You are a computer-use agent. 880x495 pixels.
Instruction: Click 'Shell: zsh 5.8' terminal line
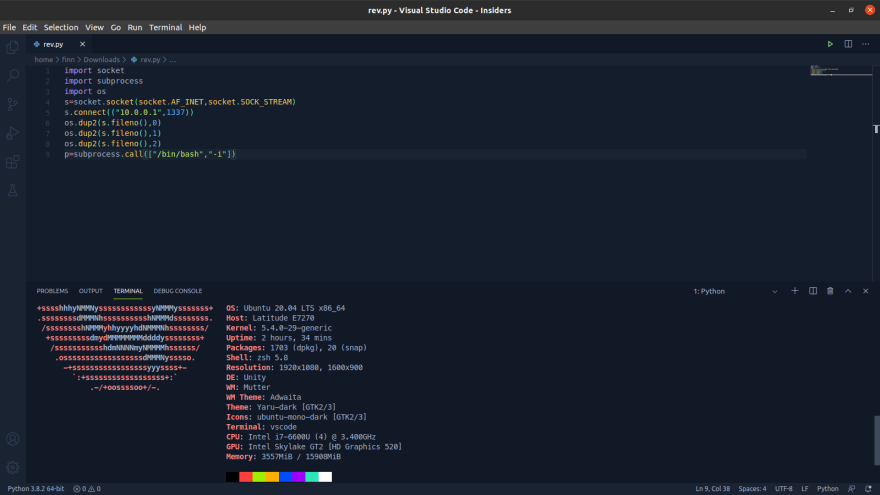coord(257,358)
